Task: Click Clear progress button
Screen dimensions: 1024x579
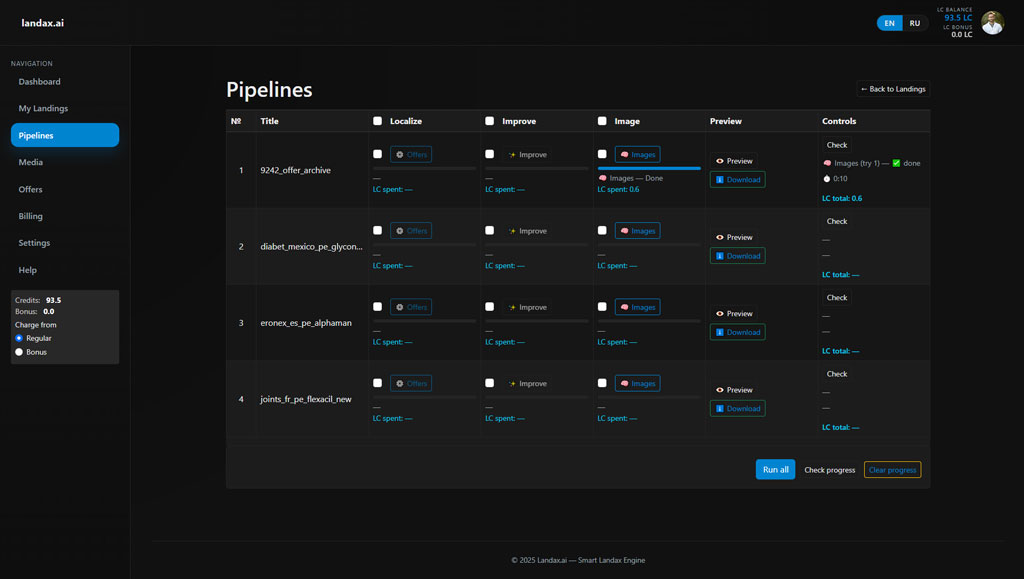Action: coord(892,470)
